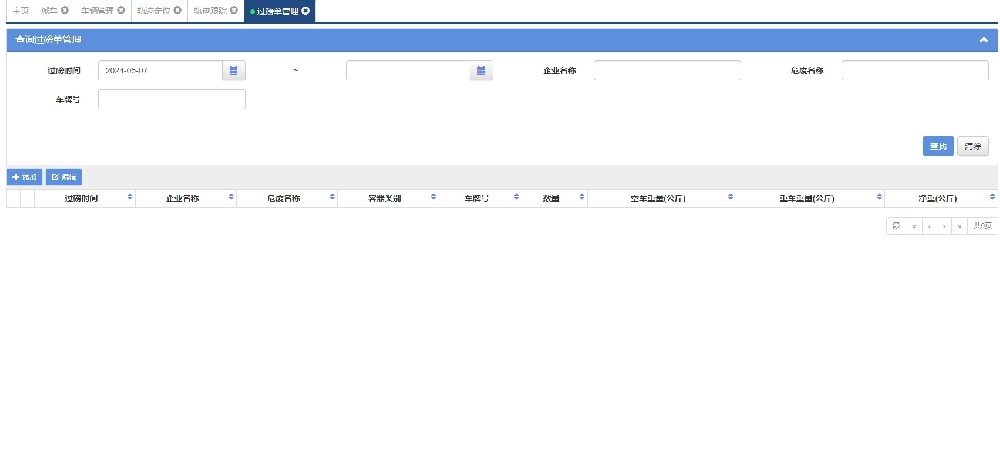Go to next page in pager

coord(944,226)
